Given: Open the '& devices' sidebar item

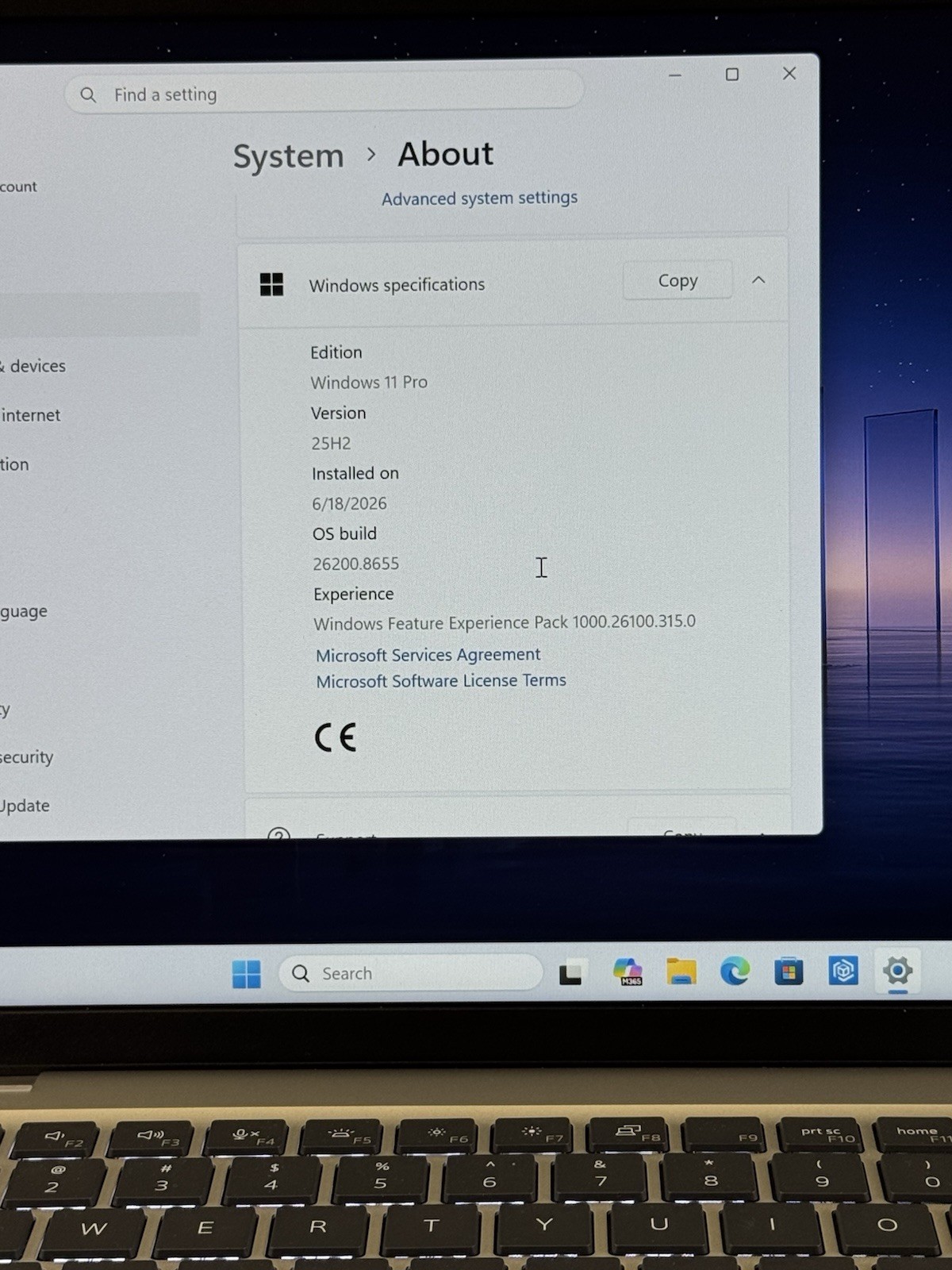Looking at the screenshot, I should pyautogui.click(x=33, y=366).
